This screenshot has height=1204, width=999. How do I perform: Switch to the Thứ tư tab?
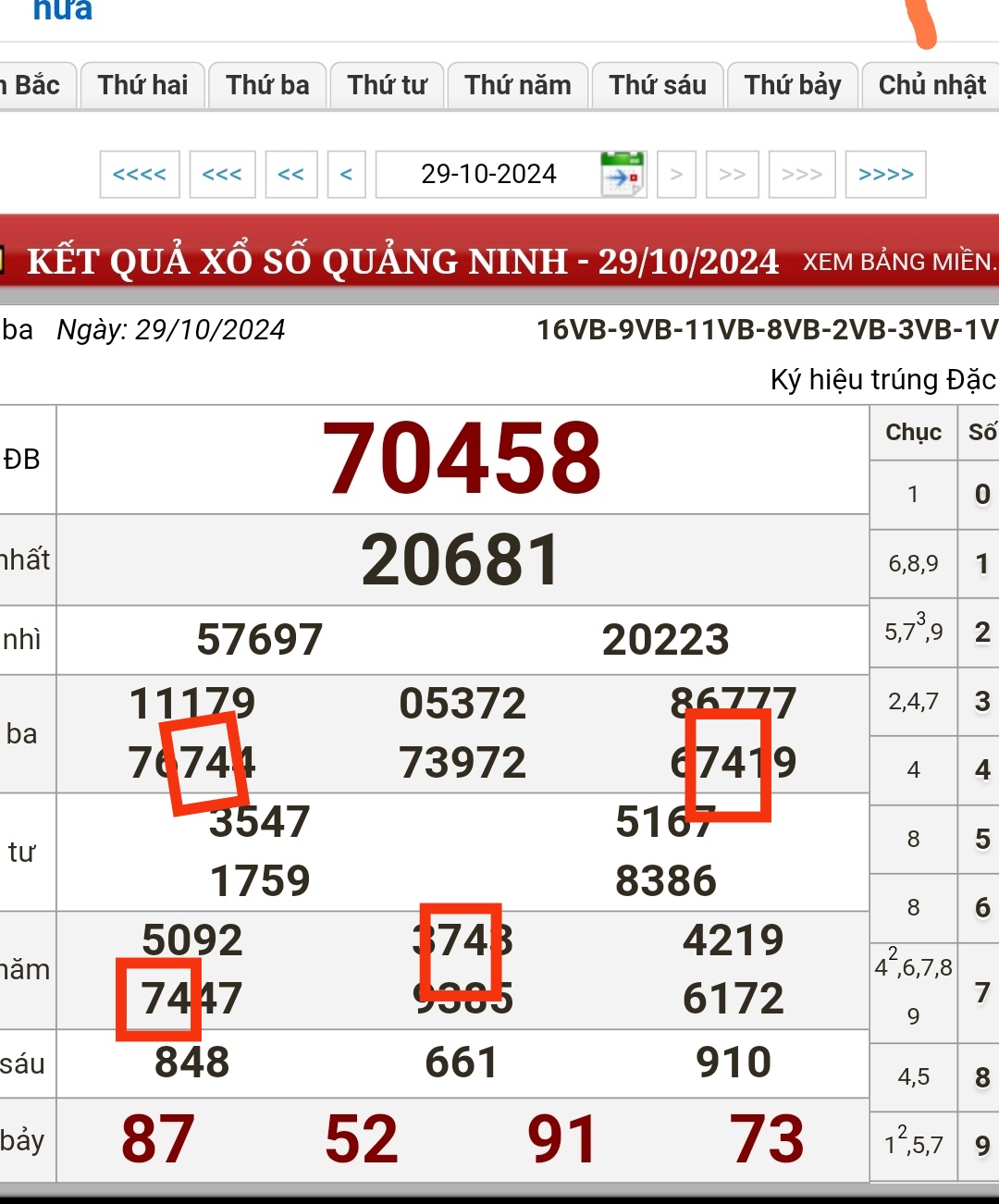388,85
